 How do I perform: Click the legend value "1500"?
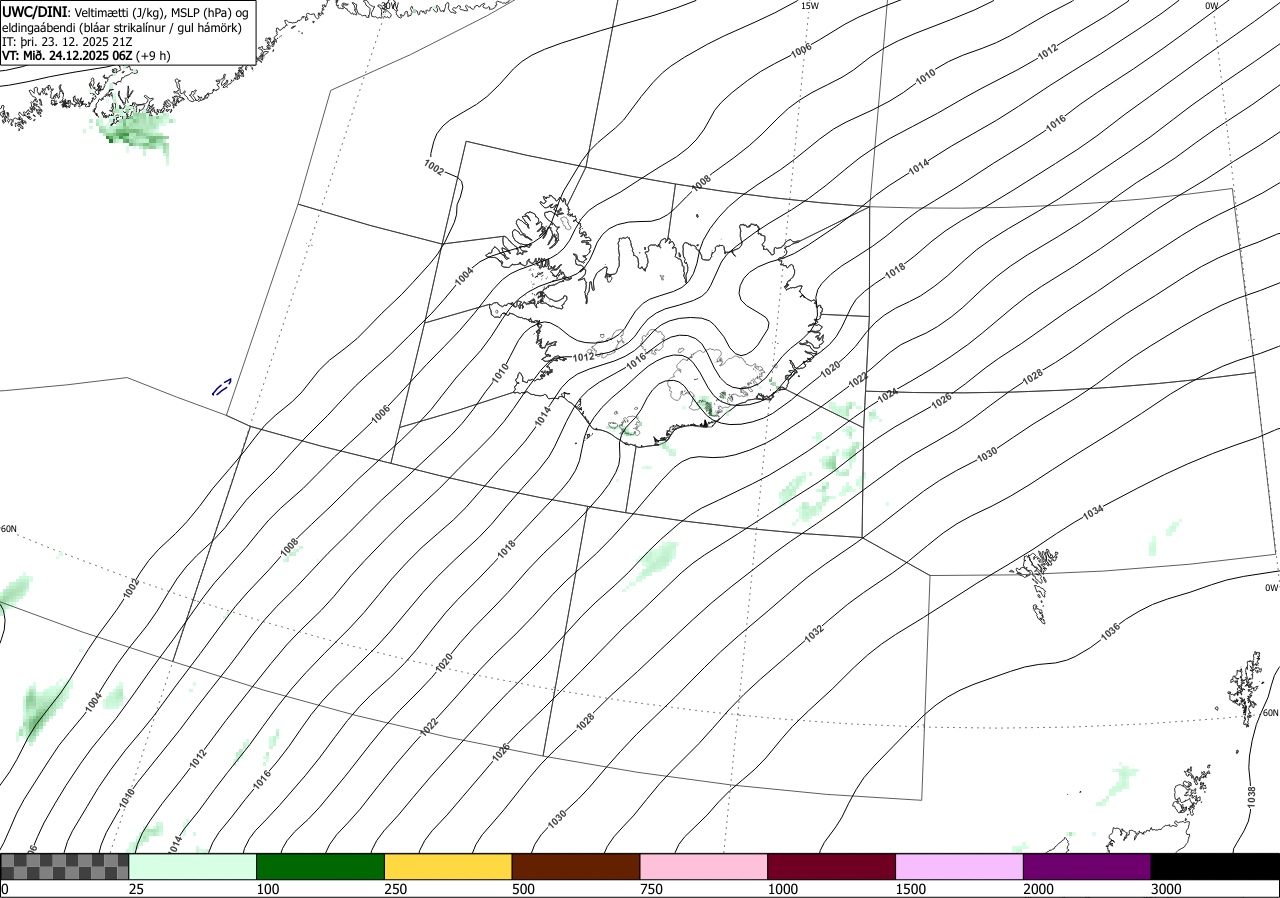pos(910,889)
